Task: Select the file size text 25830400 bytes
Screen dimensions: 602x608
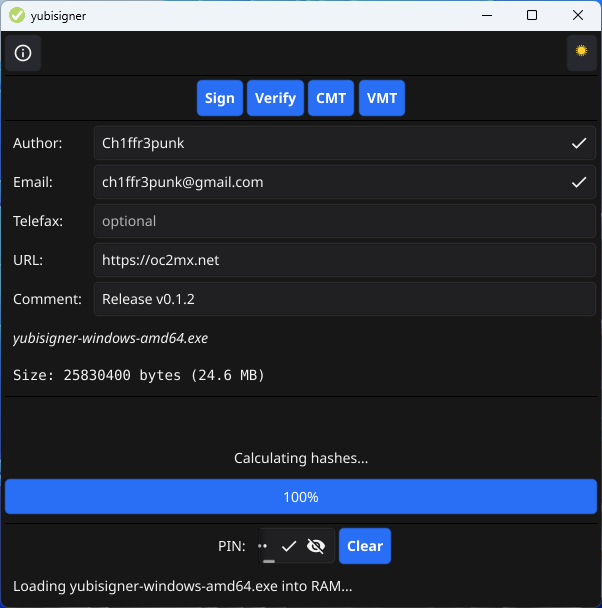Action: [x=139, y=375]
